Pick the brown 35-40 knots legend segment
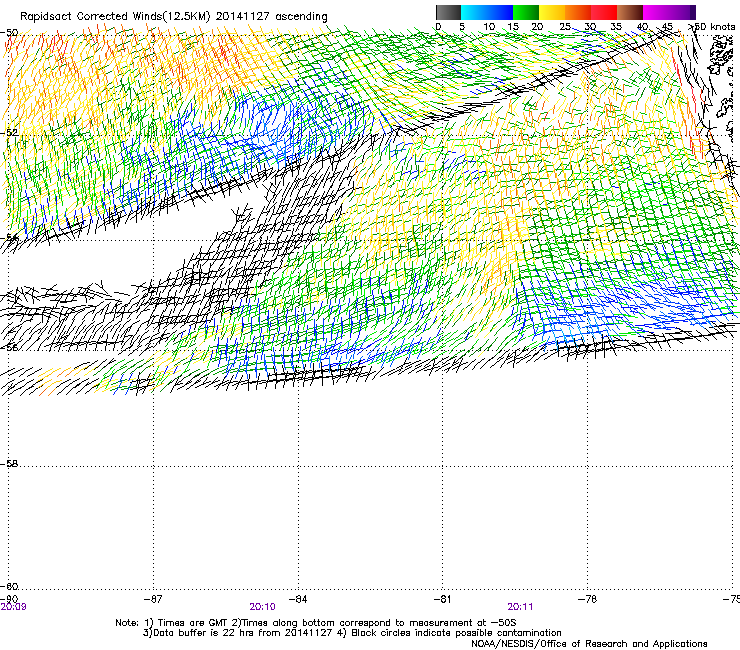Screen dimensions: 740x650 point(630,12)
